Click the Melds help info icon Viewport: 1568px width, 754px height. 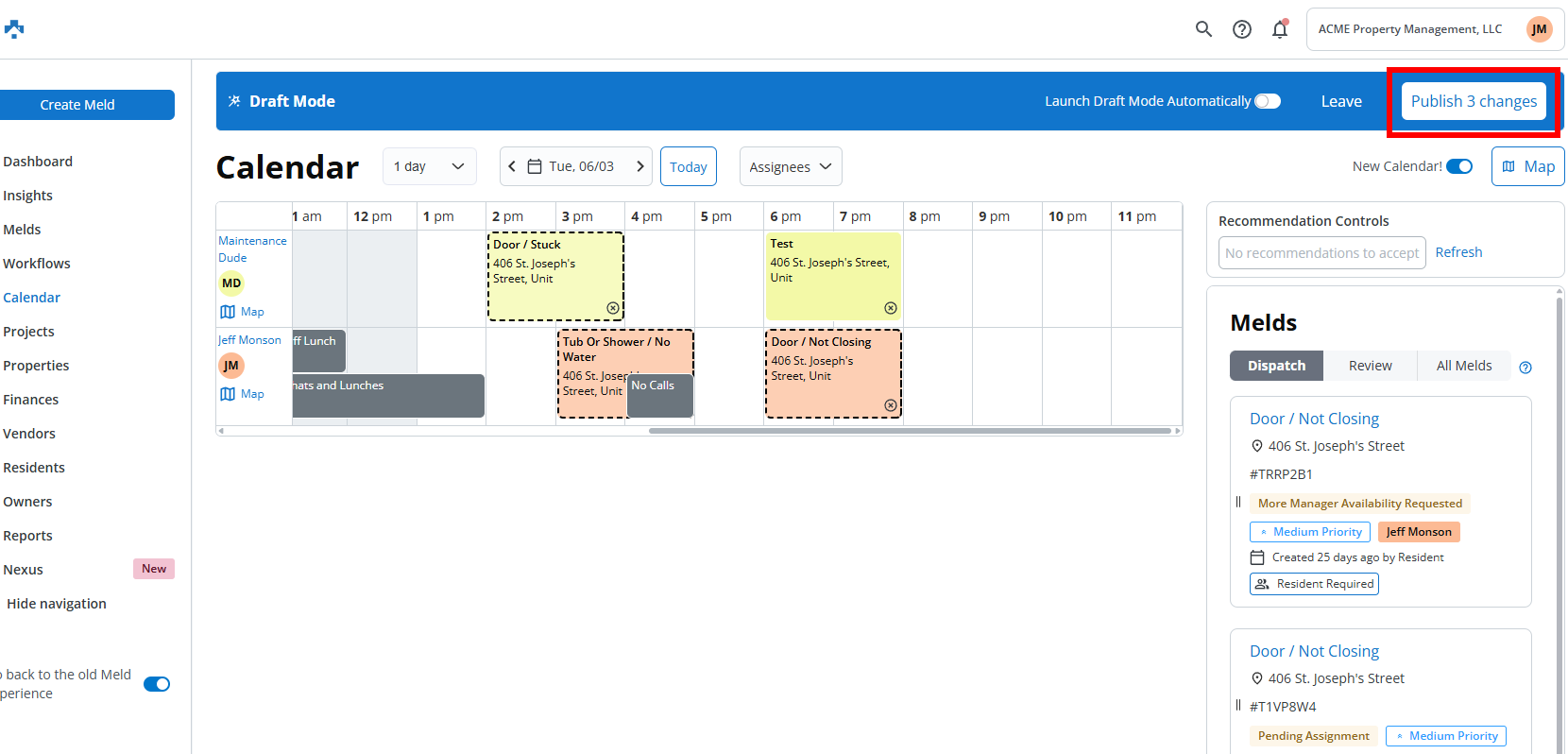pos(1525,368)
